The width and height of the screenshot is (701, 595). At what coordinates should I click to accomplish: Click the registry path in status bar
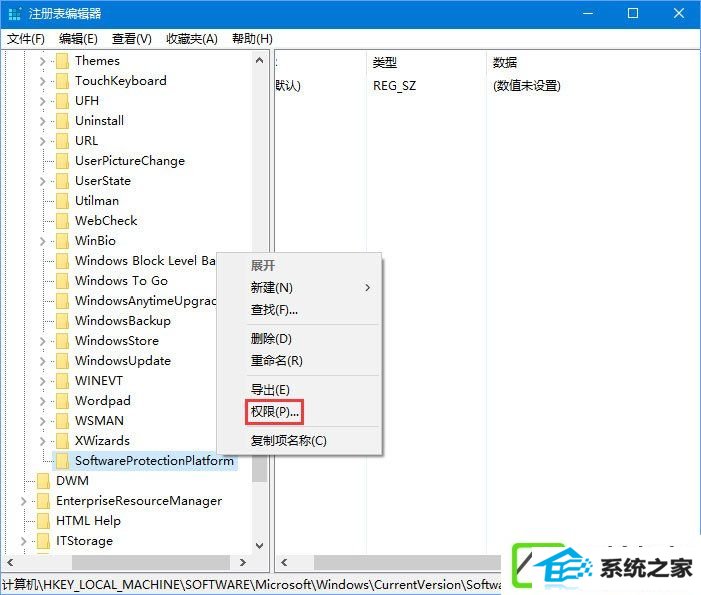point(251,584)
